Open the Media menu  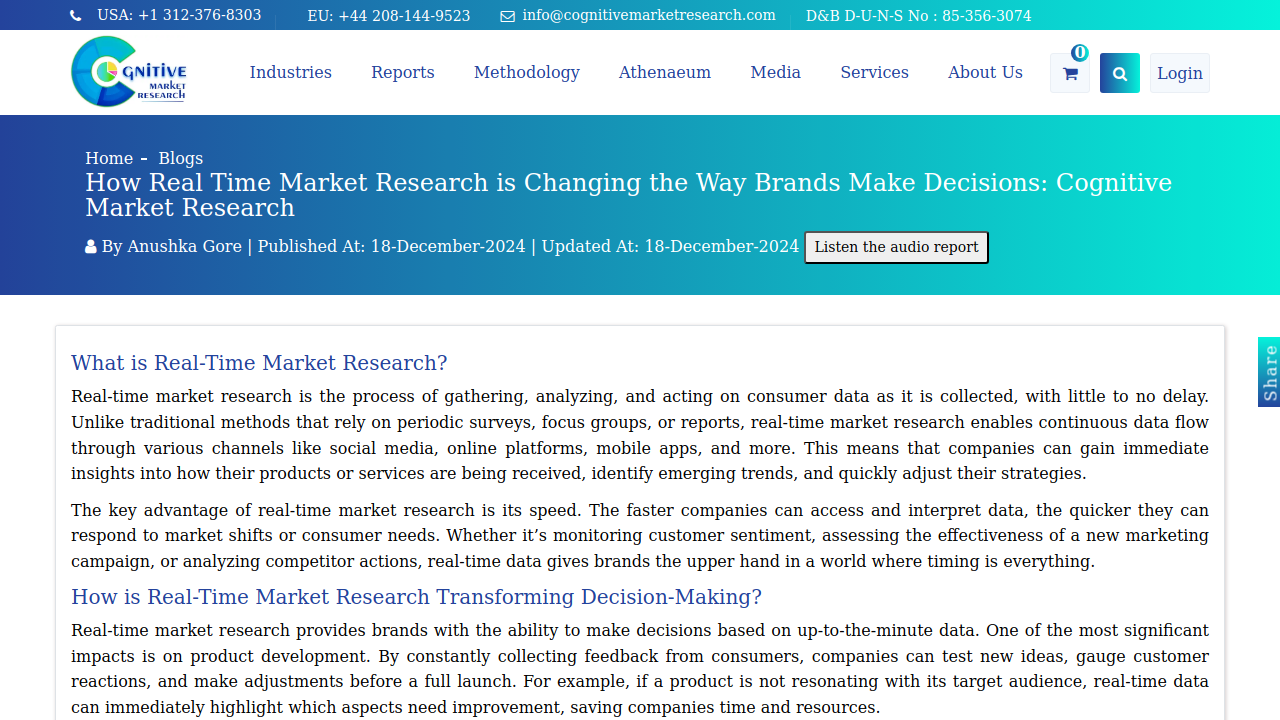[x=776, y=72]
